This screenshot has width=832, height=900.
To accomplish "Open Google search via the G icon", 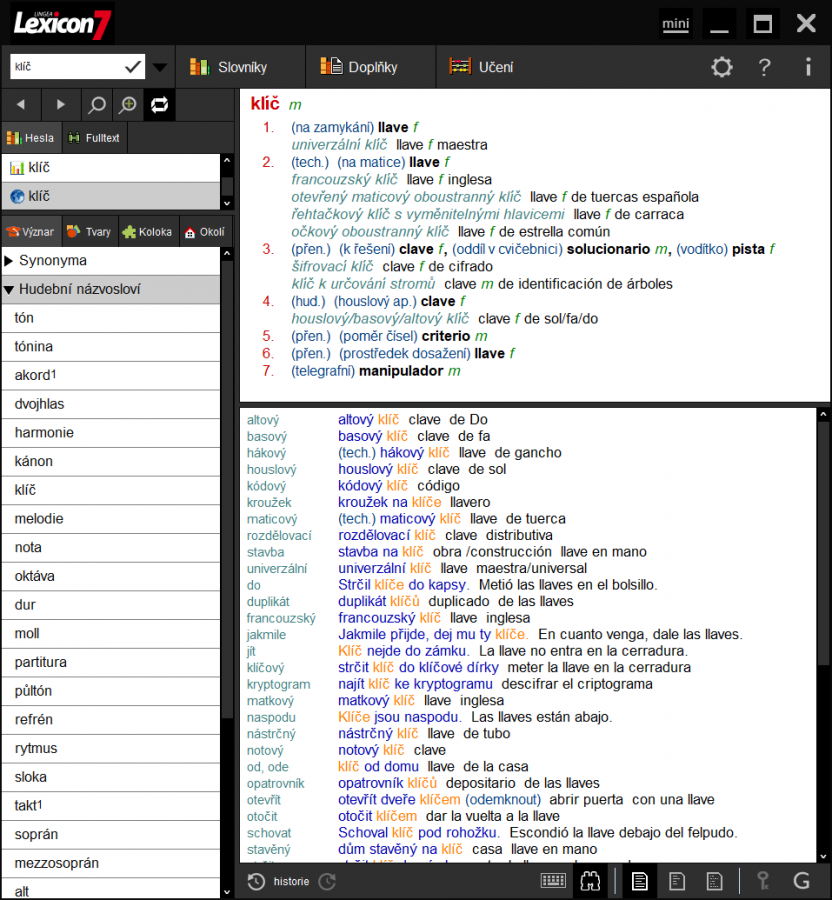I will coord(801,881).
